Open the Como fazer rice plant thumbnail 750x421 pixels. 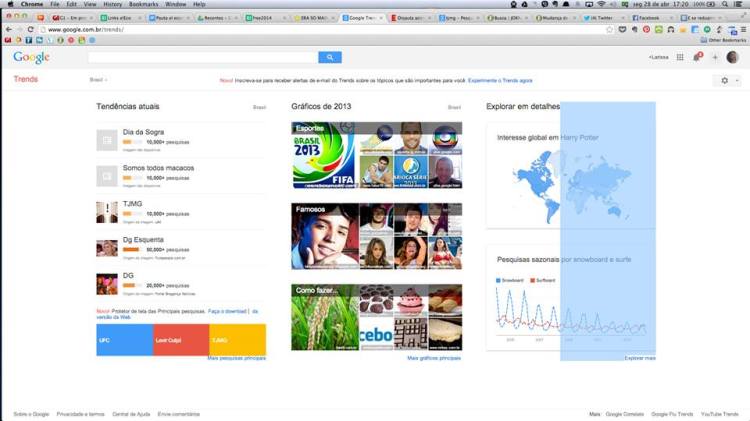[325, 317]
